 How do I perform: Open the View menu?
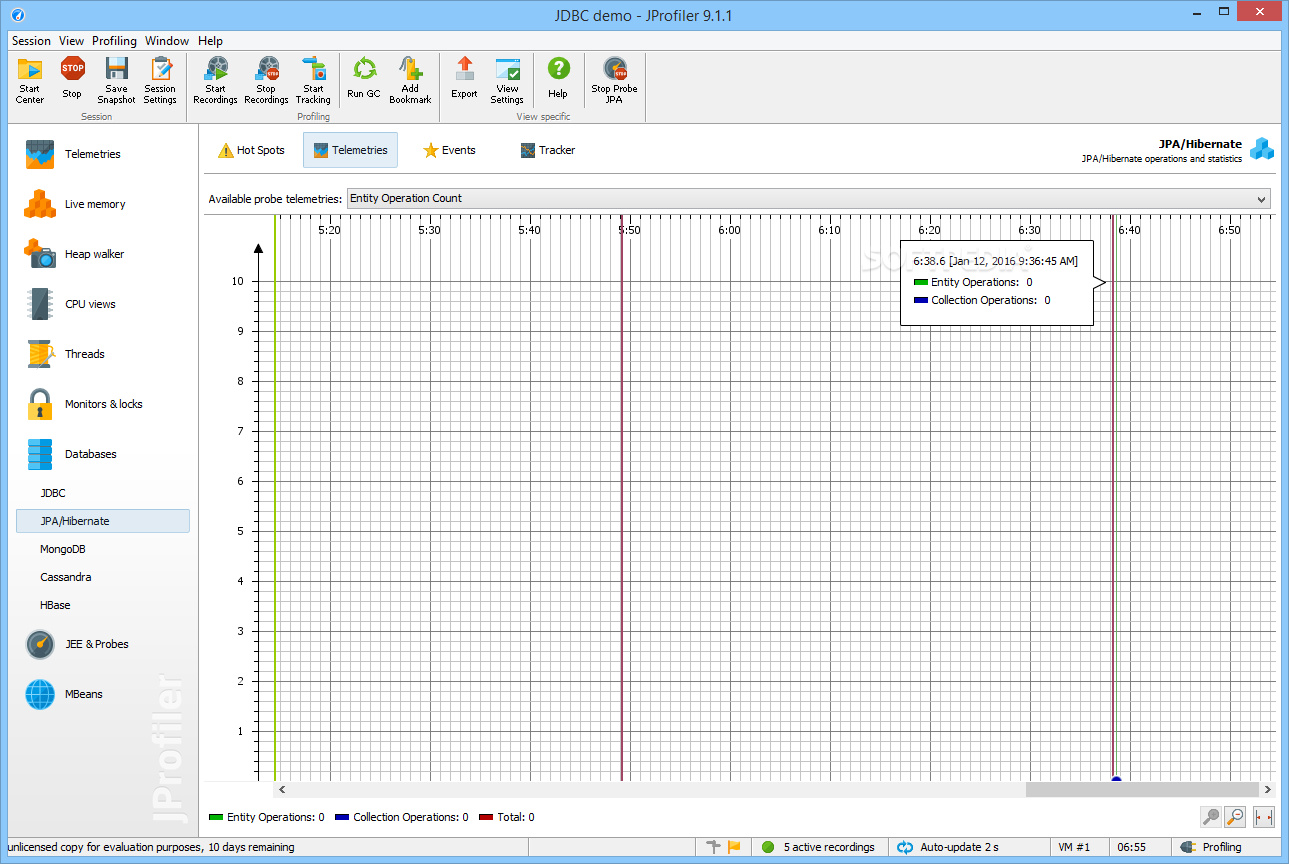tap(72, 41)
